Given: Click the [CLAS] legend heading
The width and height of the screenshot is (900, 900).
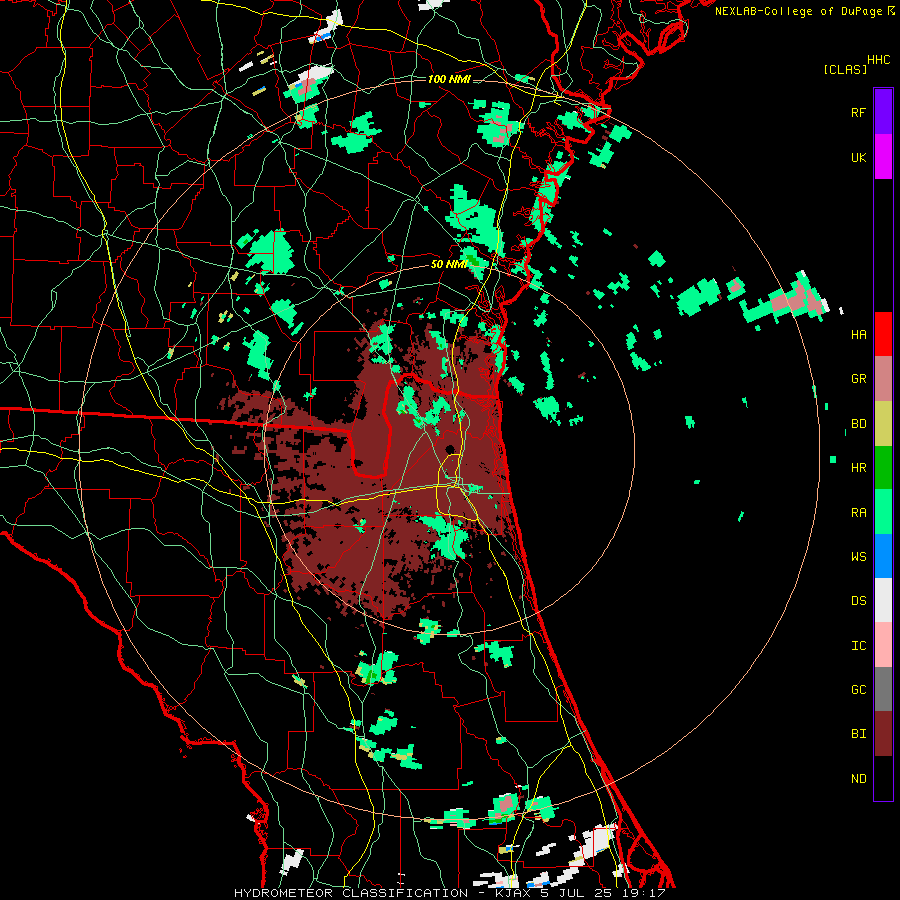Looking at the screenshot, I should (845, 69).
